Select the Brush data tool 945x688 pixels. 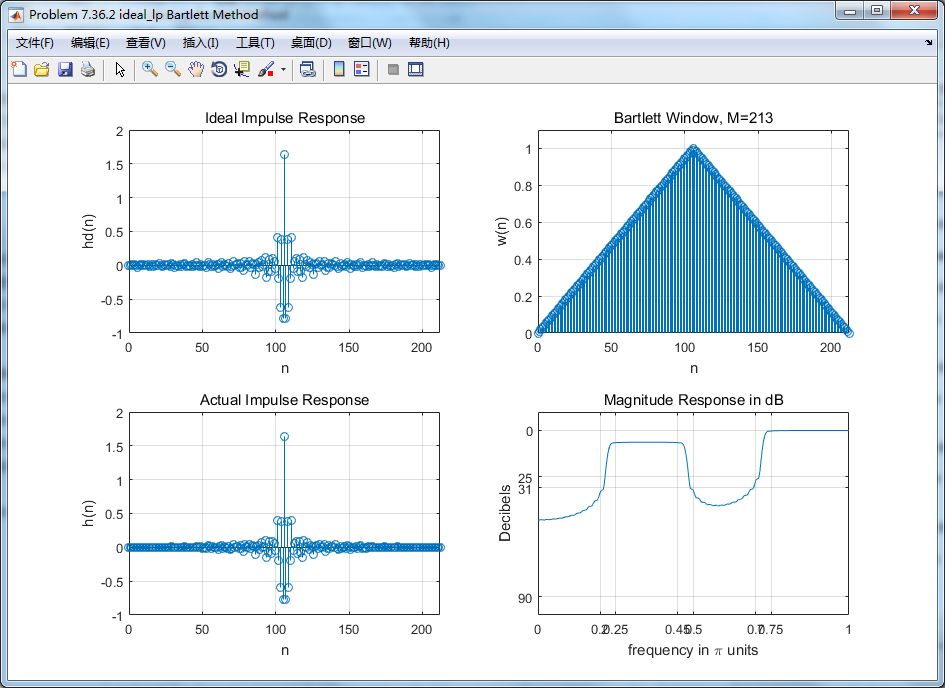[x=266, y=69]
